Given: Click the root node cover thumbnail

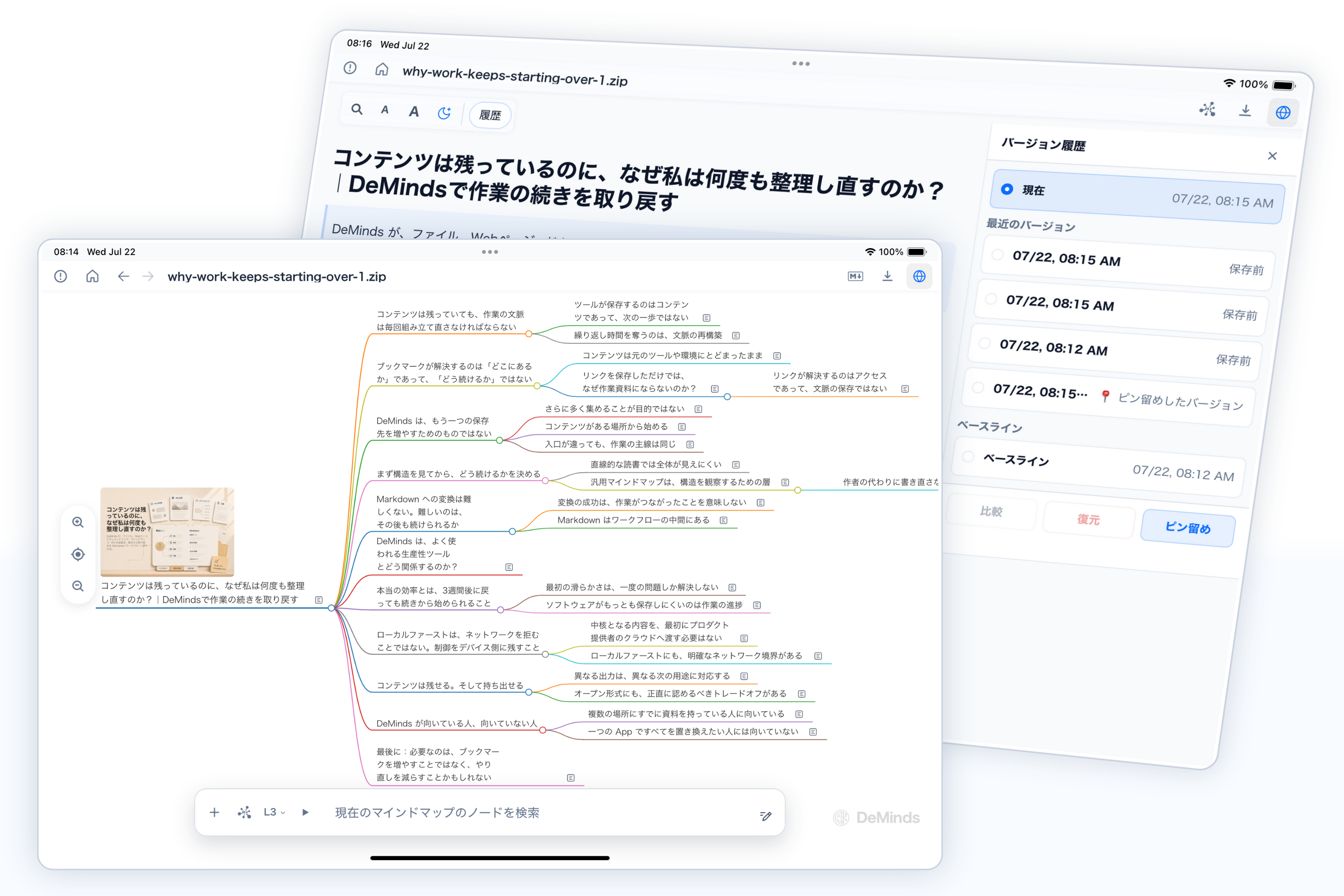Looking at the screenshot, I should tap(168, 532).
